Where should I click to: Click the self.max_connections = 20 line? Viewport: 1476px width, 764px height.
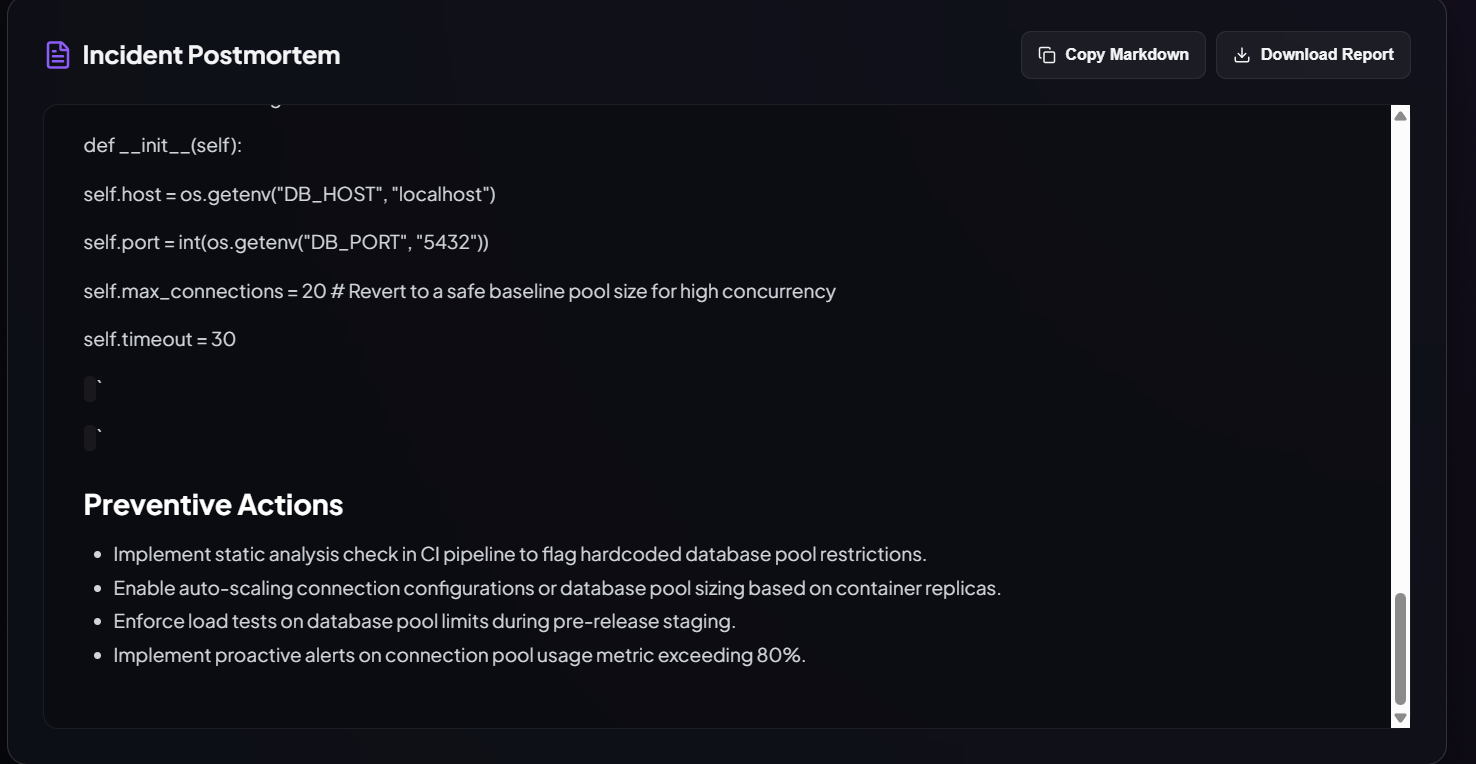pyautogui.click(x=460, y=292)
